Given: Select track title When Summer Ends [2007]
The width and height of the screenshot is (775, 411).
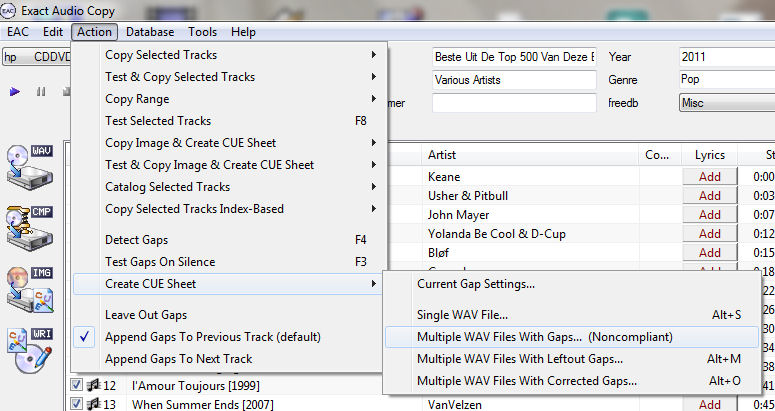Looking at the screenshot, I should [x=202, y=405].
